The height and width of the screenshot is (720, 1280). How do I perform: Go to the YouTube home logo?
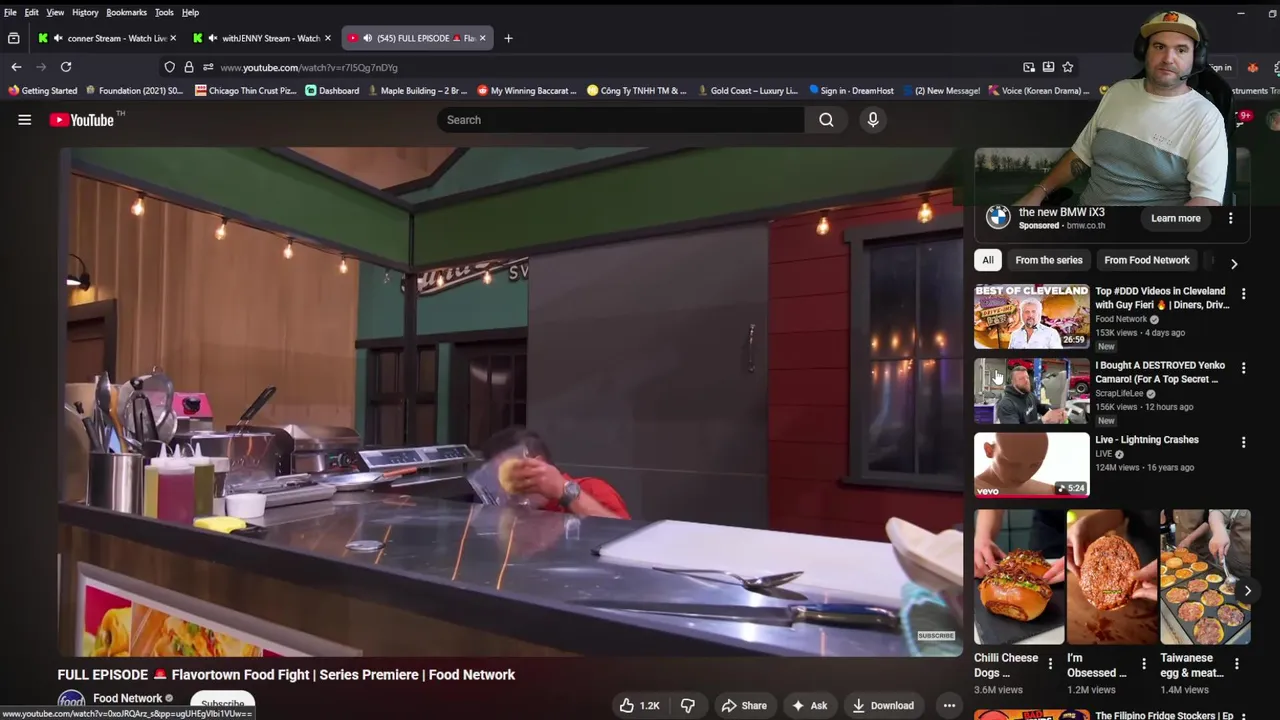tap(82, 120)
